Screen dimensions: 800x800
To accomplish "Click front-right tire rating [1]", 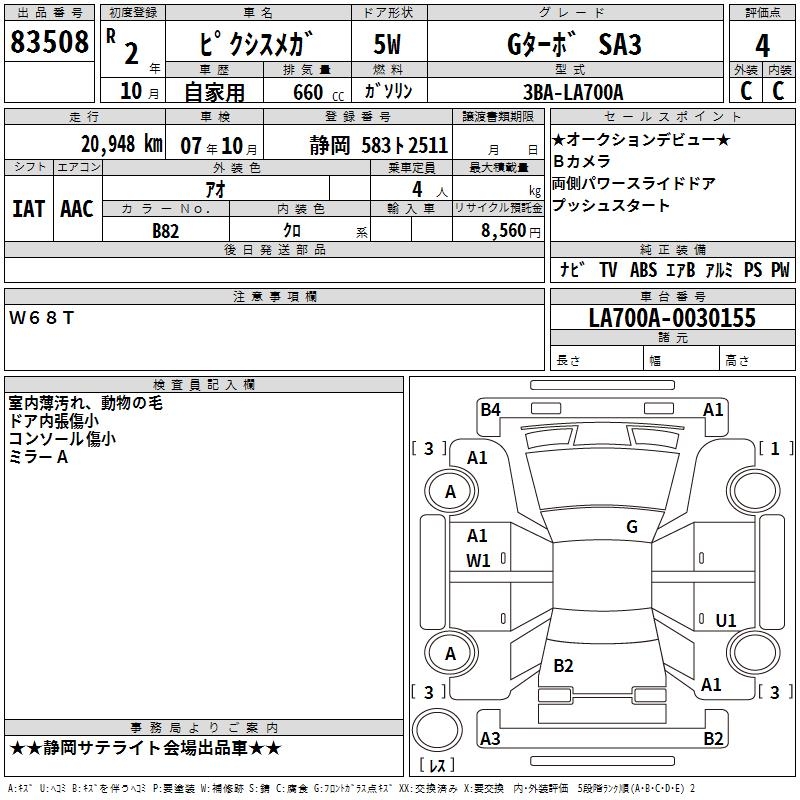I will 776,448.
